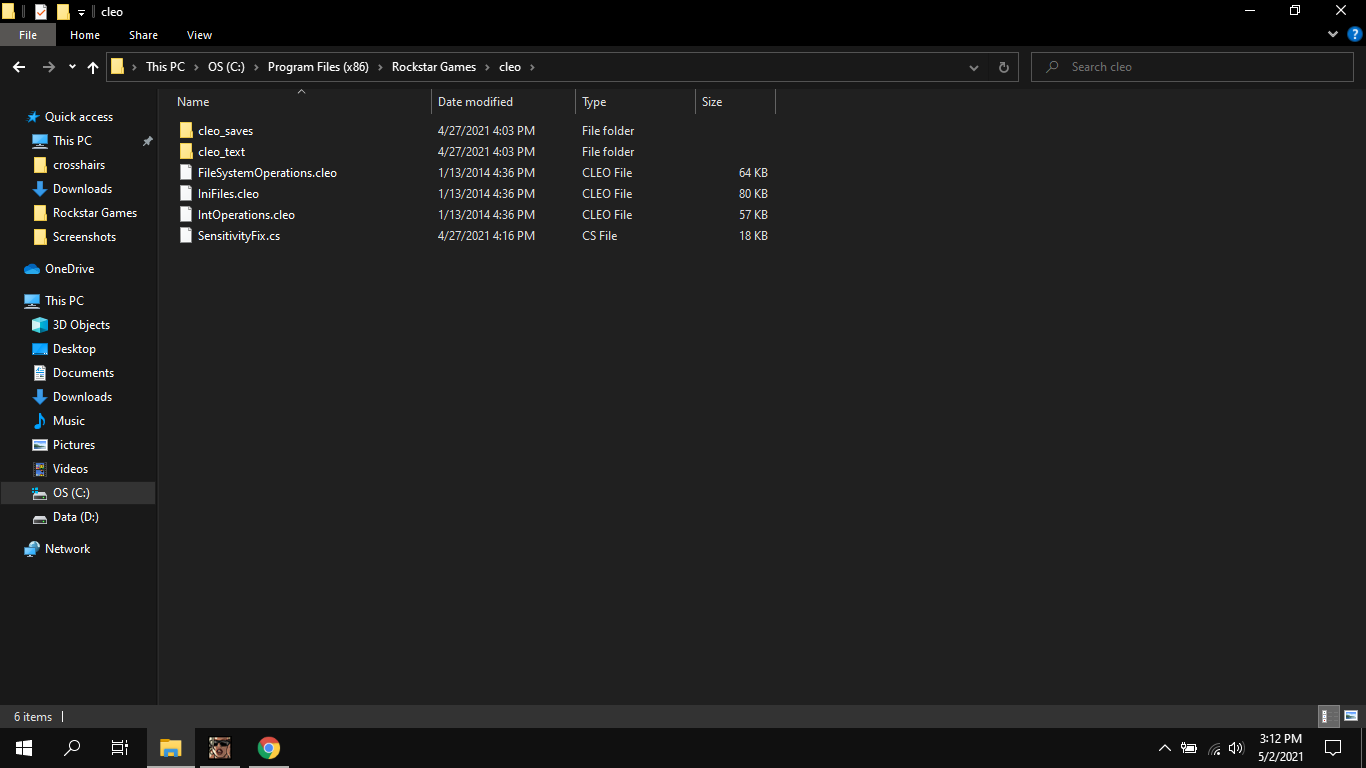Click Rockstar Games breadcrumb segment
This screenshot has width=1366, height=768.
(x=434, y=67)
